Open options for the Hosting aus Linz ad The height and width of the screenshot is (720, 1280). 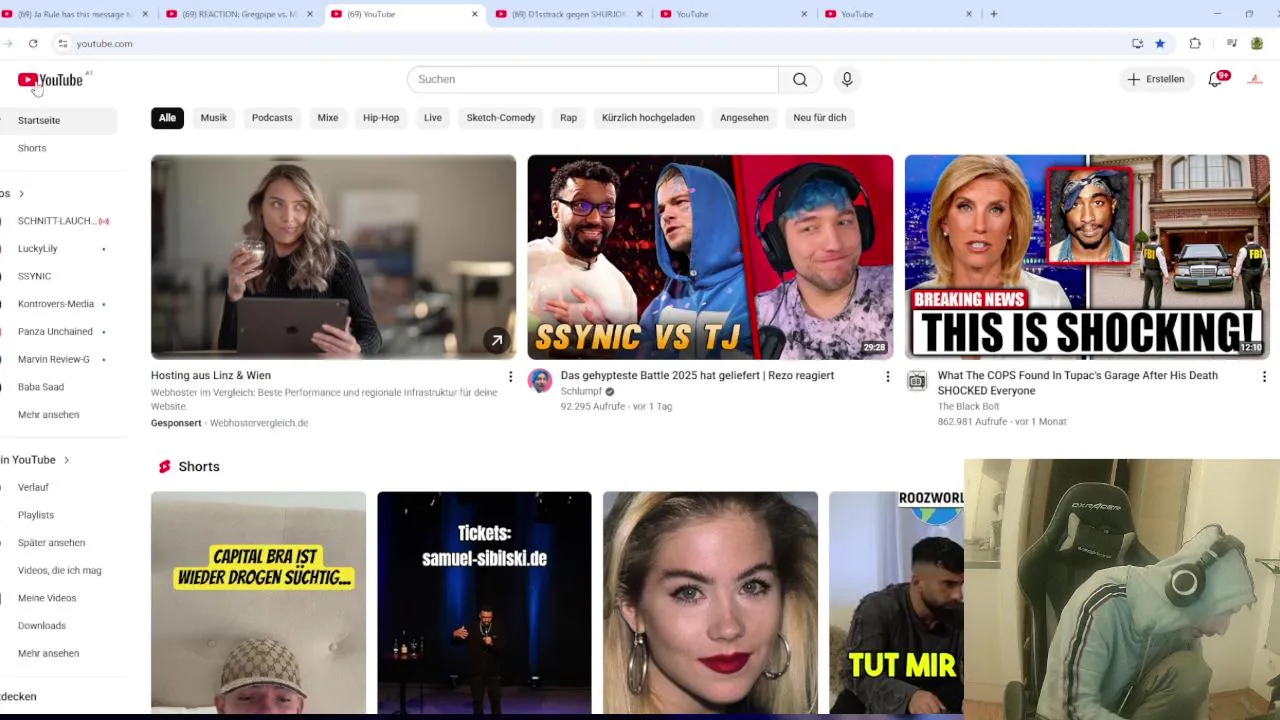tap(510, 377)
